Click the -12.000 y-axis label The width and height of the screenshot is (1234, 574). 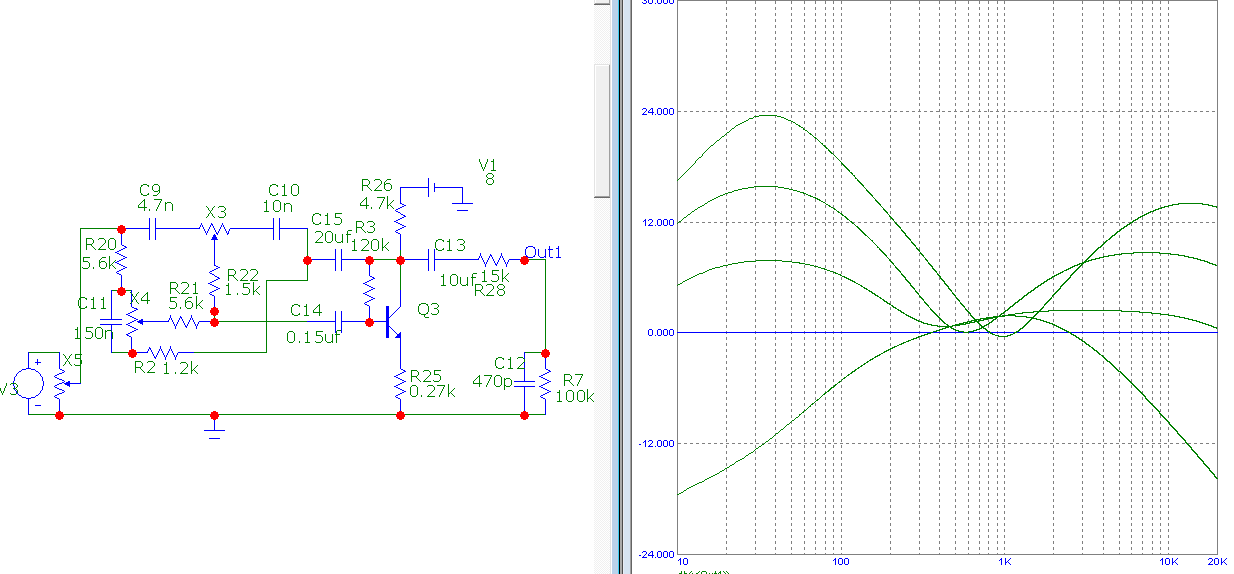click(x=655, y=444)
